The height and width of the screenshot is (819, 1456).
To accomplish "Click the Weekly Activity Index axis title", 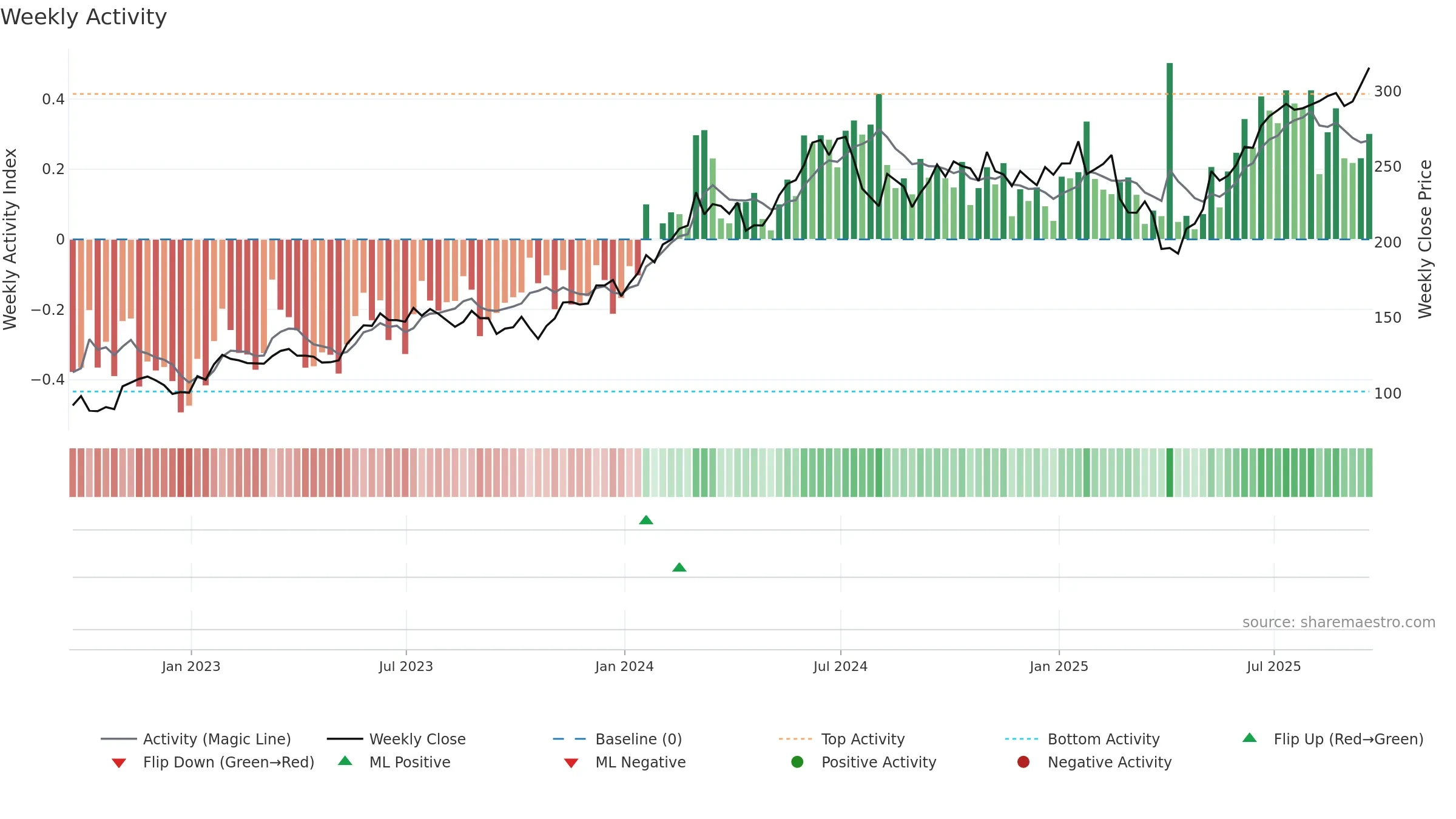I will (10, 239).
